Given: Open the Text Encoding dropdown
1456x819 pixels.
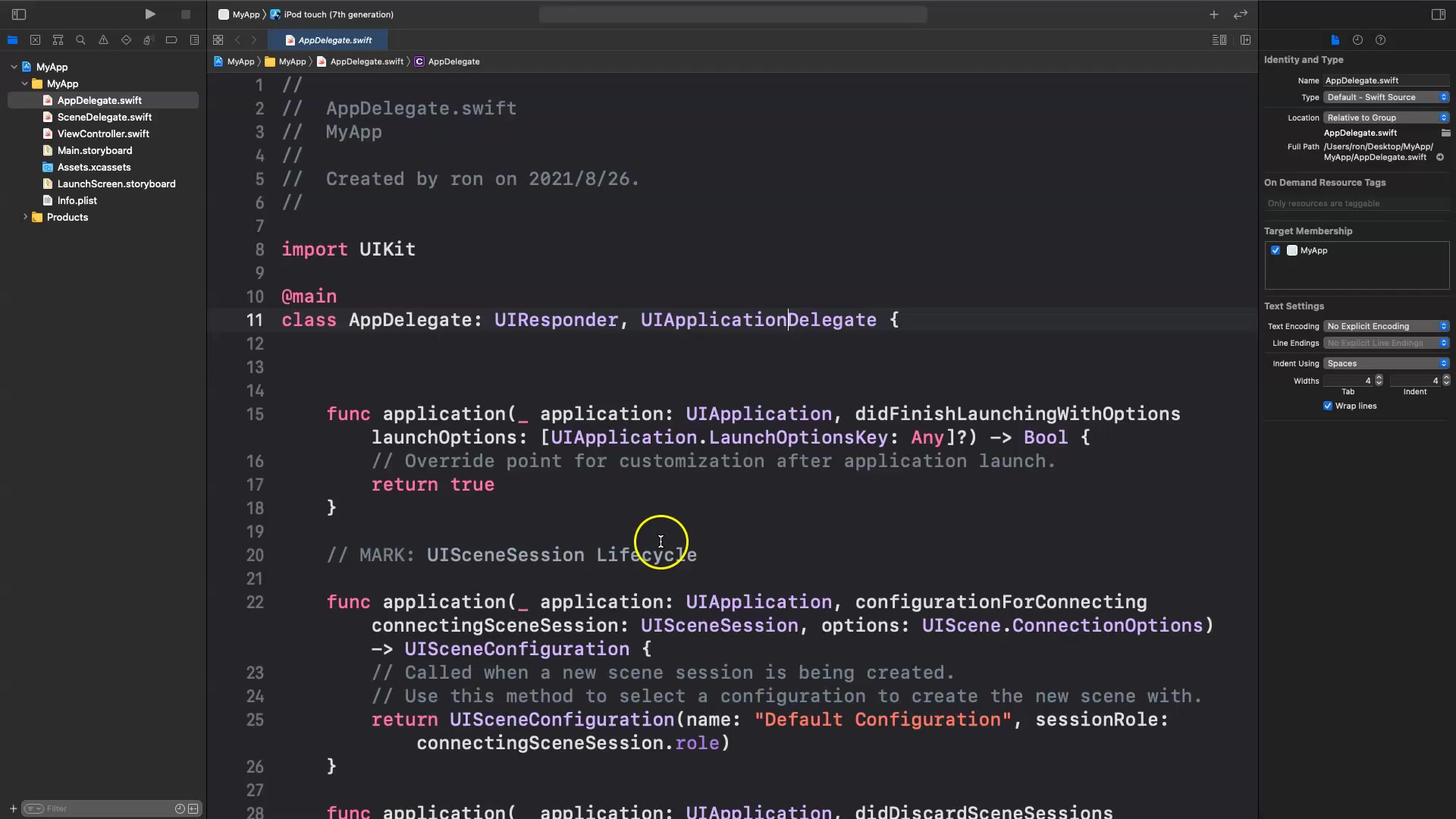Looking at the screenshot, I should tap(1386, 326).
